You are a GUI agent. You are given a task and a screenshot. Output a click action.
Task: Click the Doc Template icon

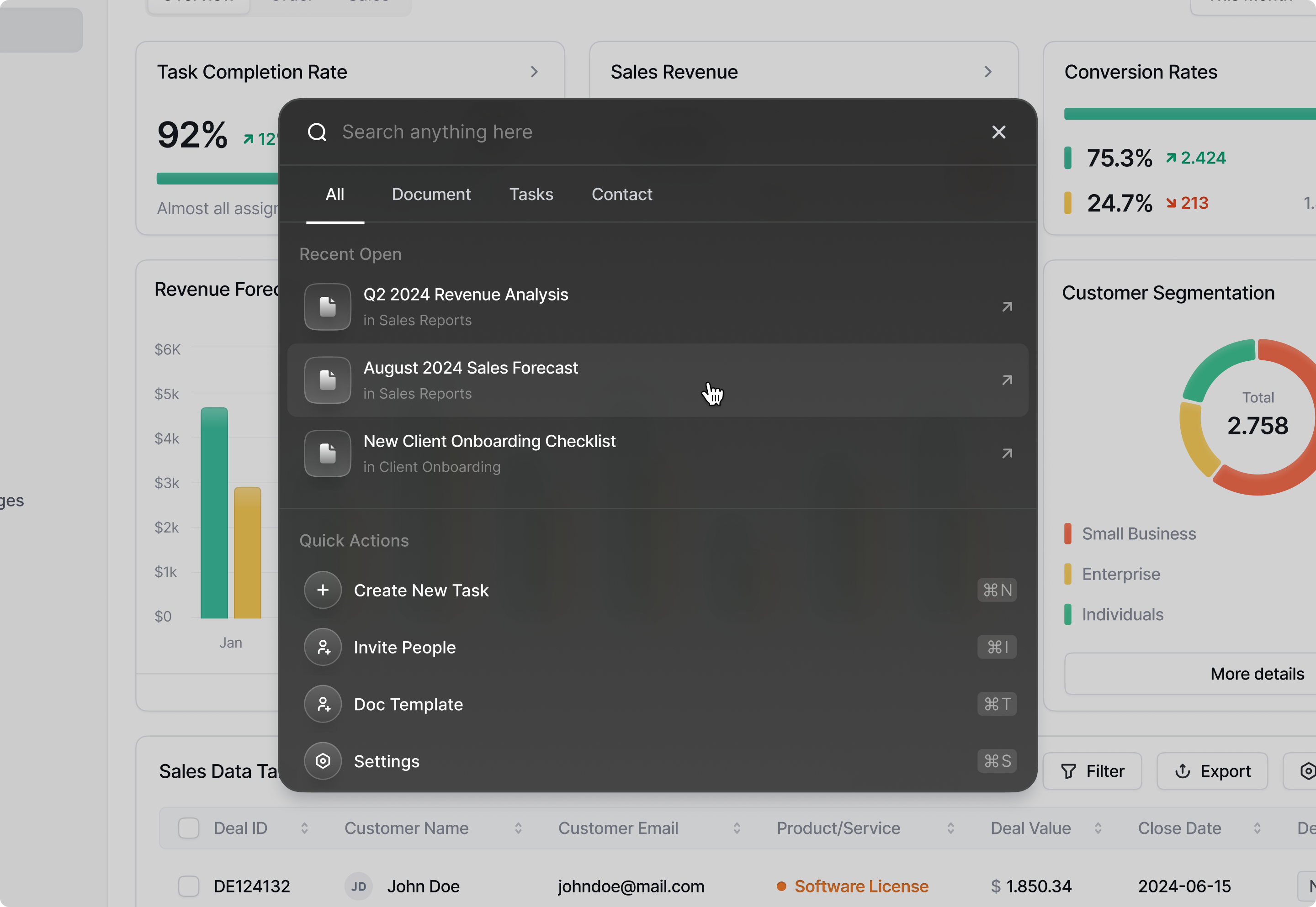tap(323, 704)
